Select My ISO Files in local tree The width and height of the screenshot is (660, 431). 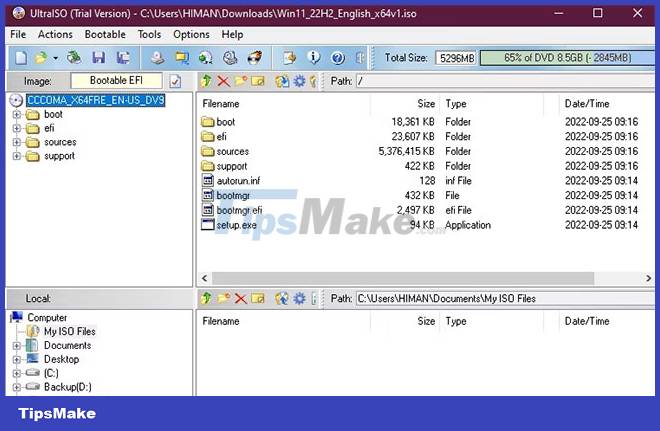tap(69, 332)
